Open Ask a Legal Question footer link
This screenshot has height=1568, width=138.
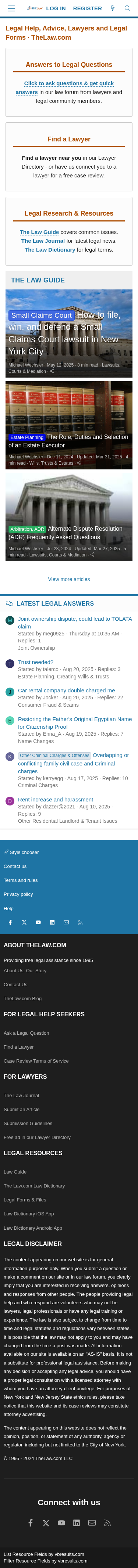pos(26,1033)
